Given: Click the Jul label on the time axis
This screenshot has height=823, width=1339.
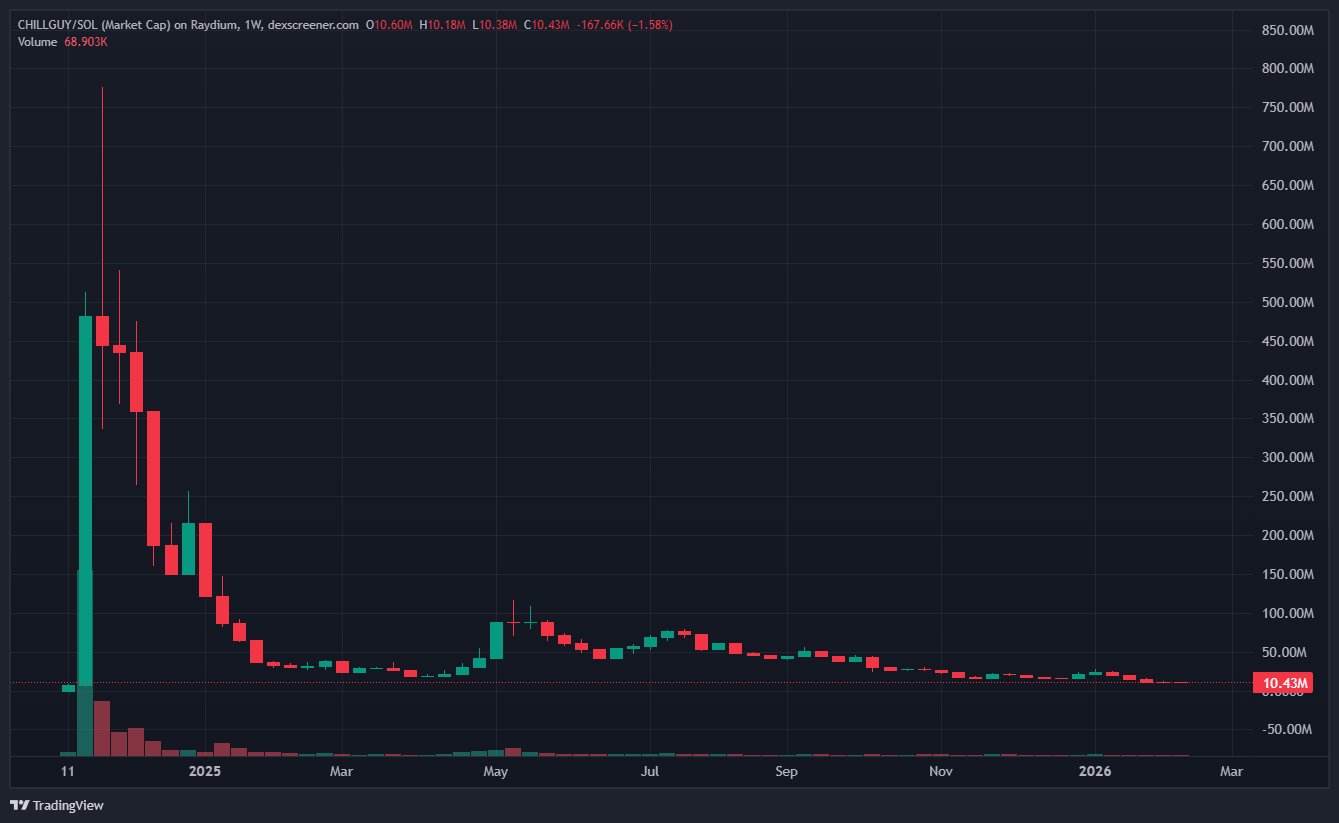Looking at the screenshot, I should [650, 772].
